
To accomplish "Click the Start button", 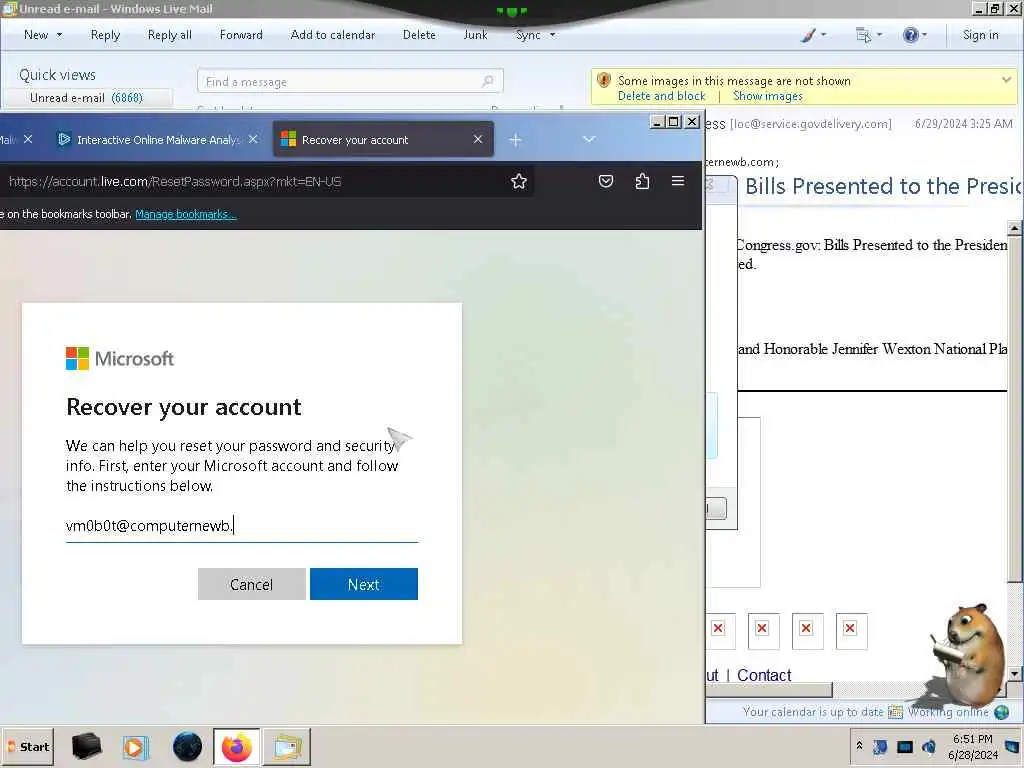I will tap(27, 747).
